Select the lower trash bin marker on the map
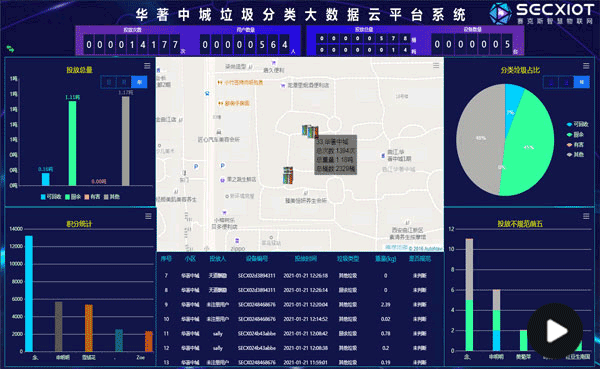The height and width of the screenshot is (369, 600). pos(288,175)
